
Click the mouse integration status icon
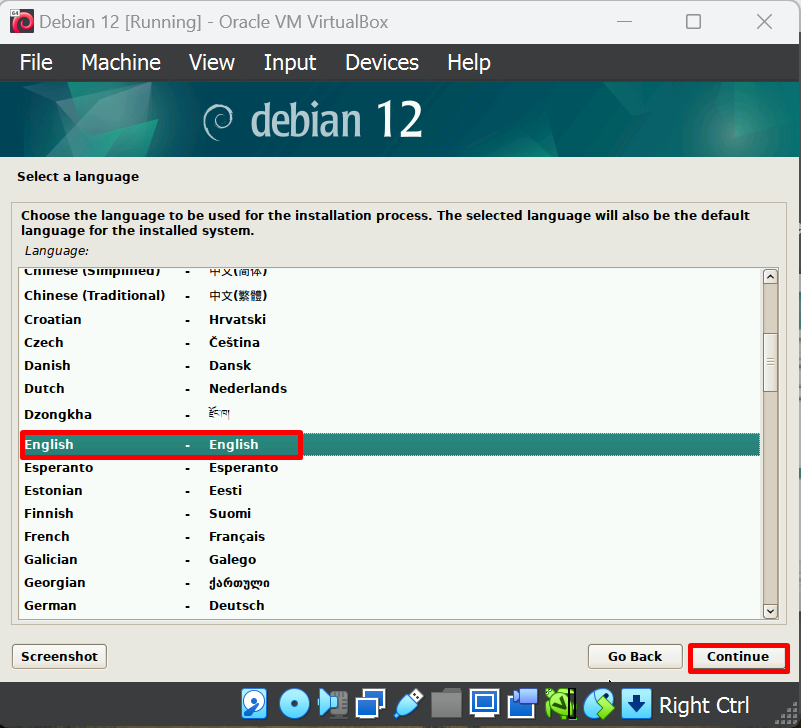pyautogui.click(x=599, y=703)
